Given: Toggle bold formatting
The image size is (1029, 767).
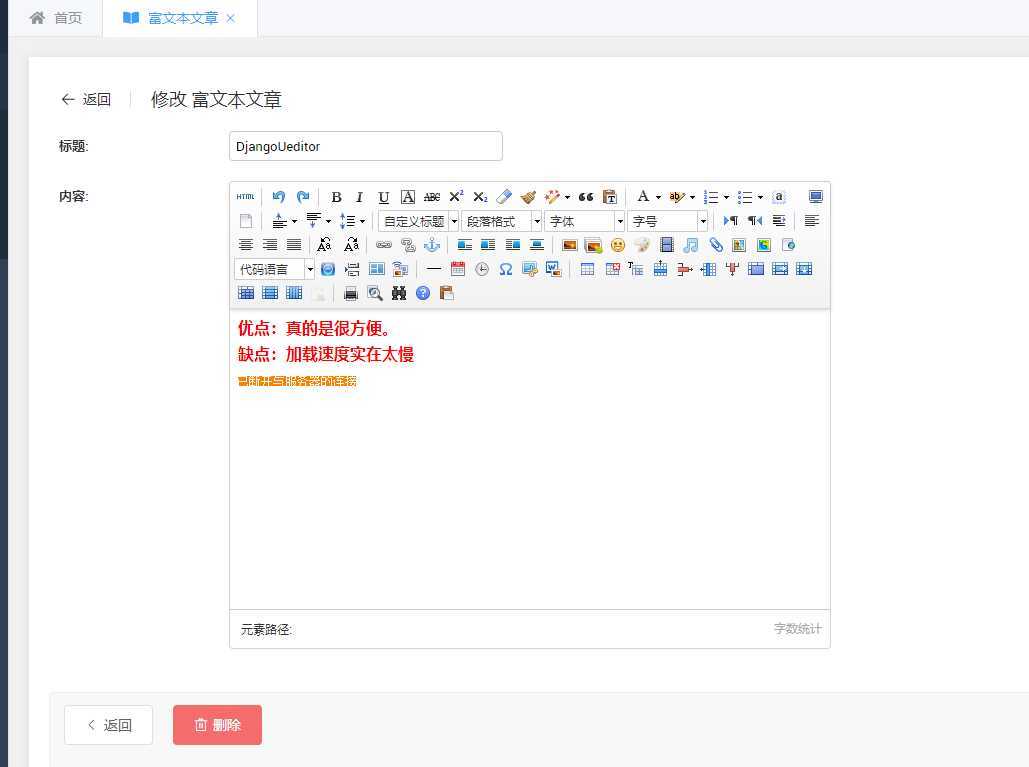Looking at the screenshot, I should 336,196.
